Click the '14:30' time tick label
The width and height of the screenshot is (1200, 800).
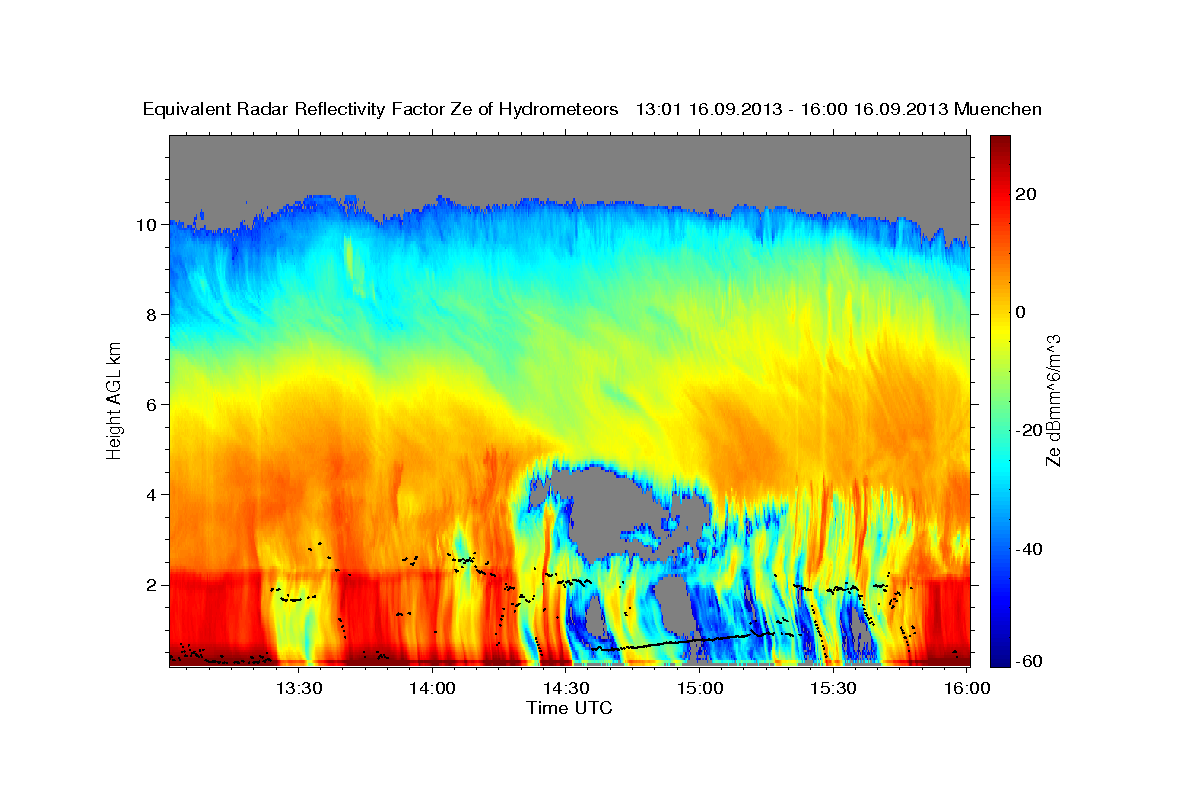566,689
